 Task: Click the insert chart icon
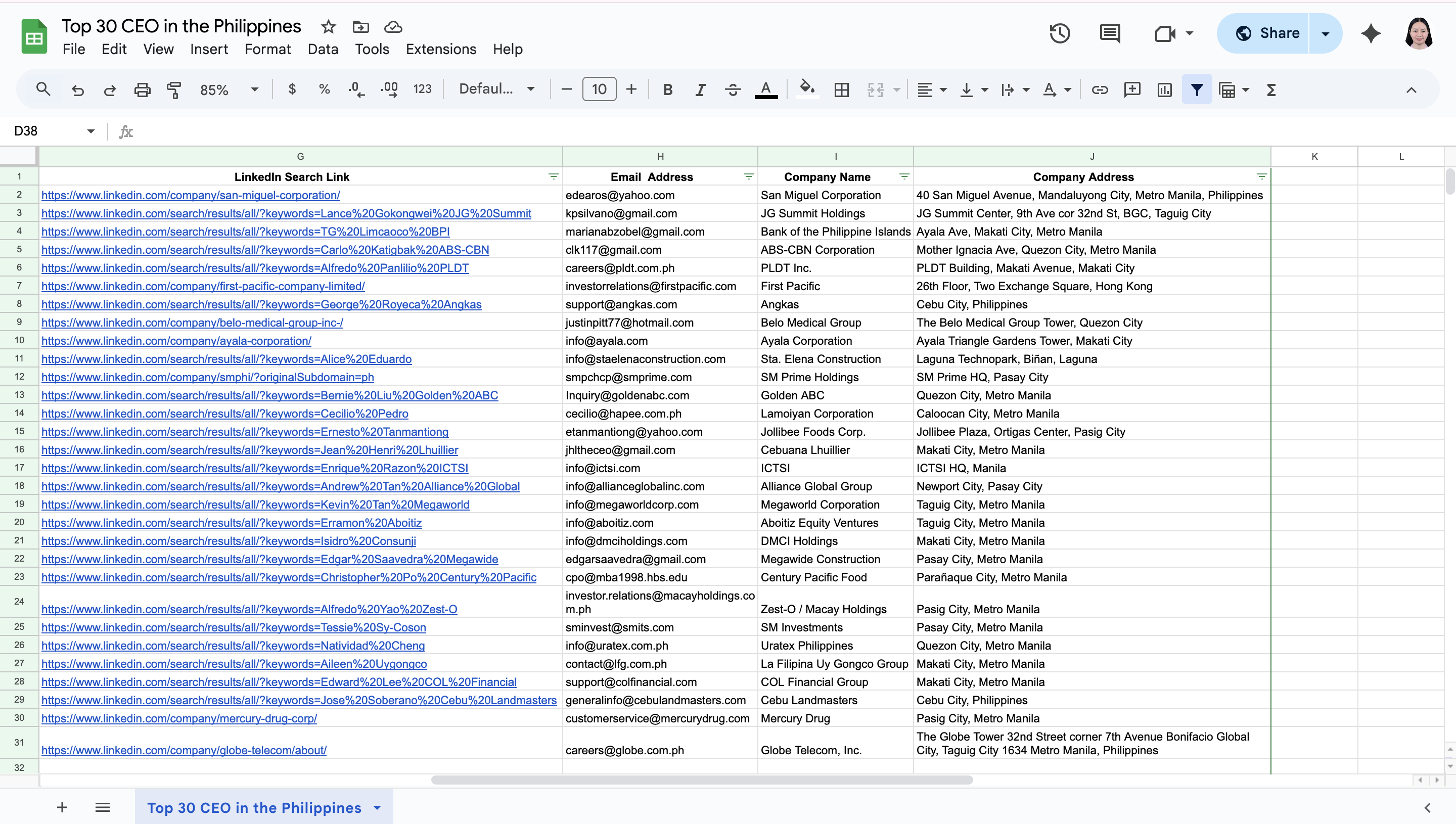click(x=1165, y=89)
